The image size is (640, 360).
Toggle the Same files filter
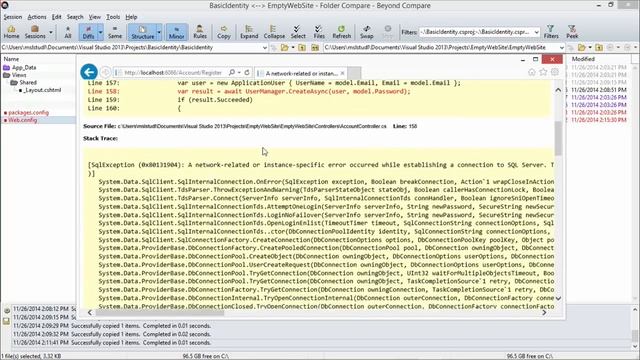coord(115,32)
